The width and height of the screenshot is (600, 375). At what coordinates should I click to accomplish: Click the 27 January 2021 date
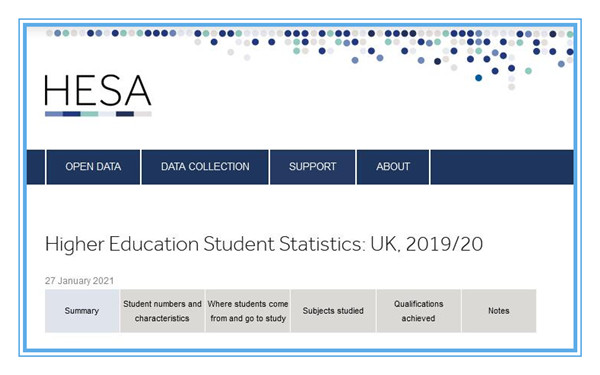pyautogui.click(x=80, y=281)
